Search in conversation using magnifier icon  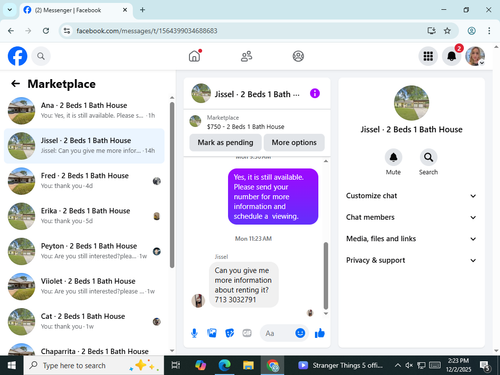[x=428, y=157]
